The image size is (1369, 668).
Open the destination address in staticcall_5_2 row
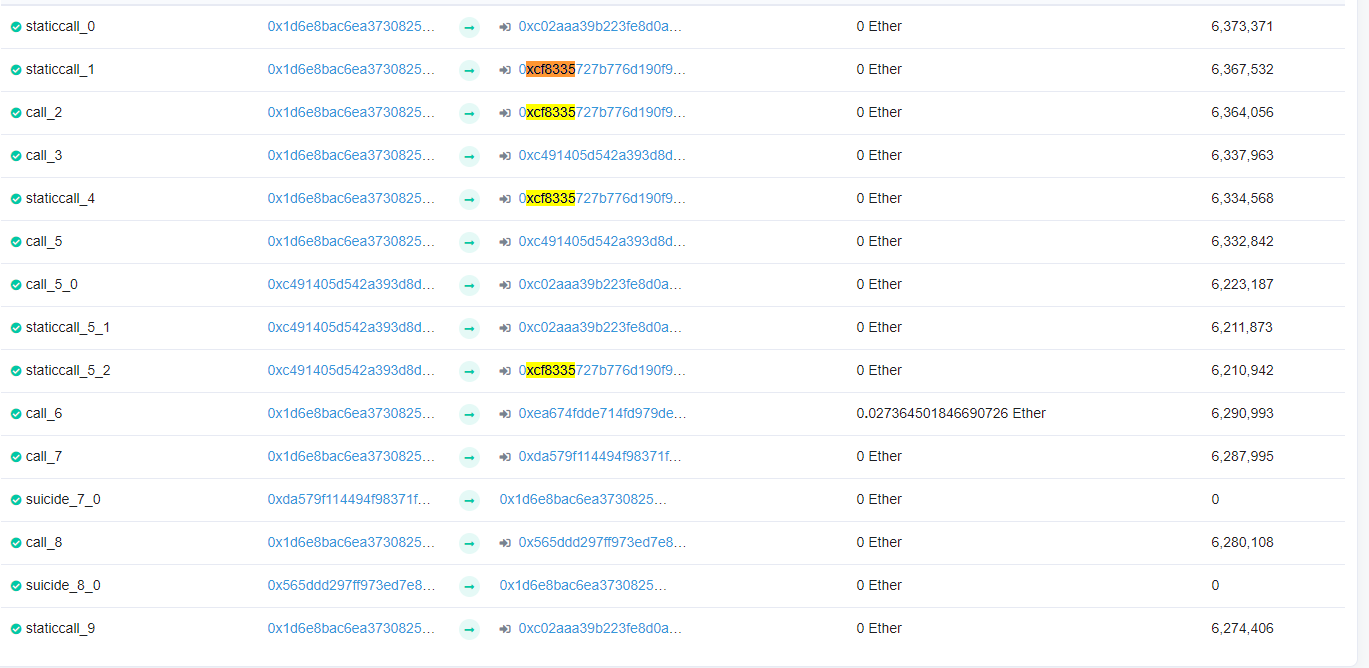(x=602, y=371)
